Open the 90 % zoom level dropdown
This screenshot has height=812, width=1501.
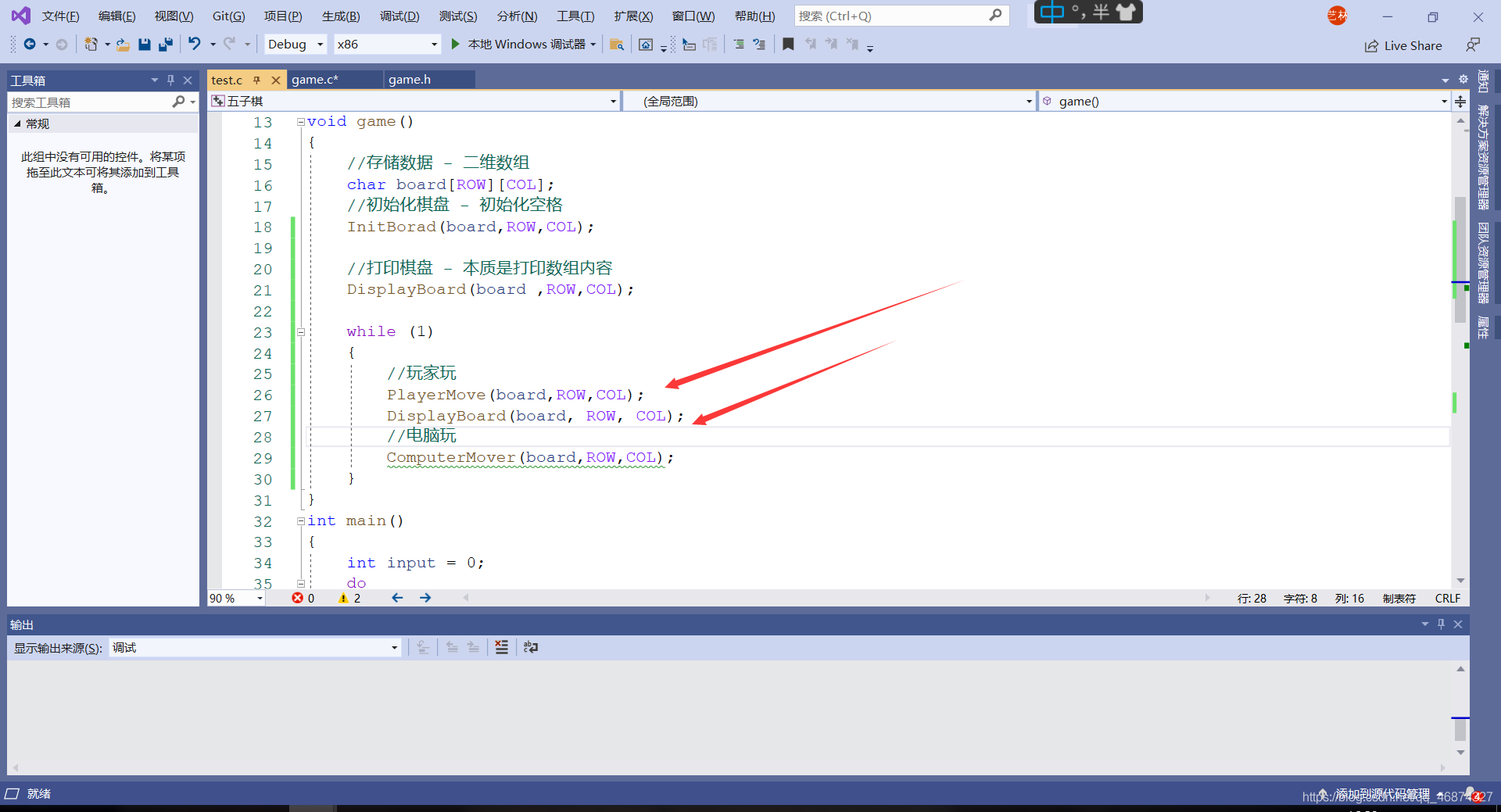pos(236,598)
